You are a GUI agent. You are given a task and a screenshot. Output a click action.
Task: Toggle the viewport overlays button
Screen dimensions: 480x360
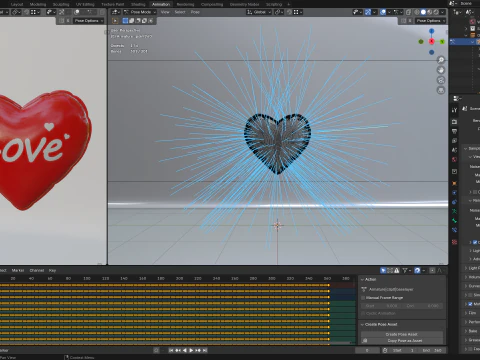(383, 12)
